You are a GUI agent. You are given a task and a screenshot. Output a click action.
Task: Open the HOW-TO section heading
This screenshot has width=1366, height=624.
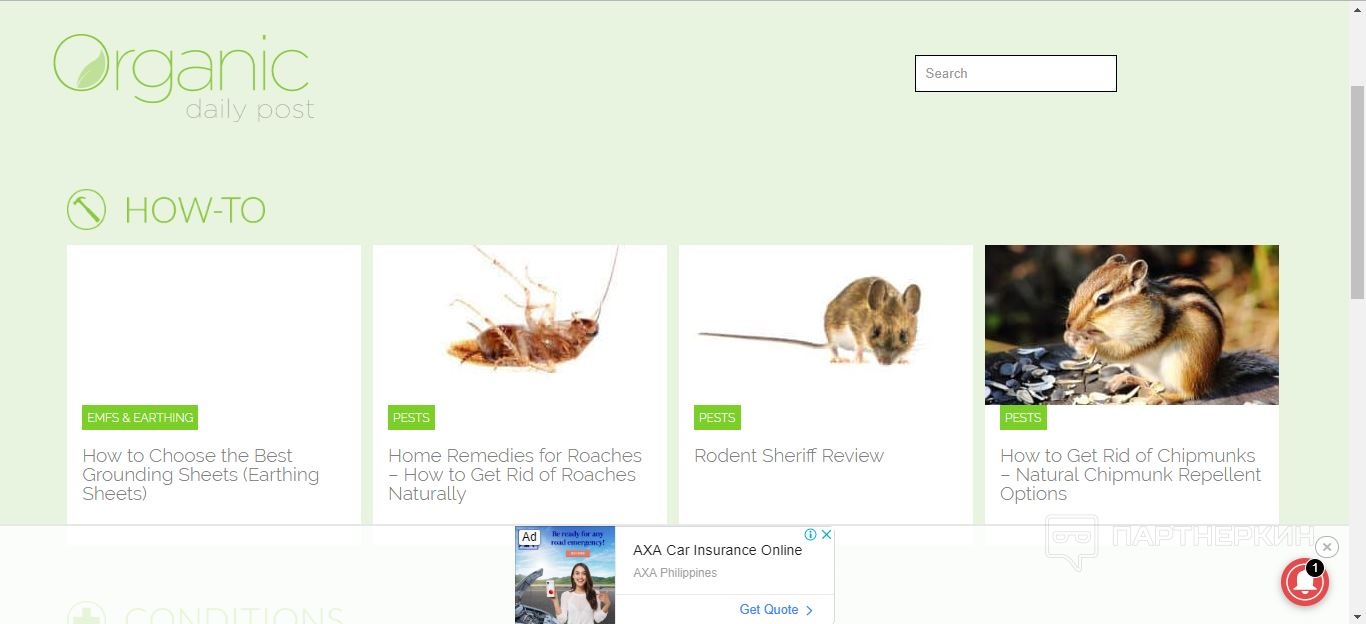pyautogui.click(x=195, y=210)
